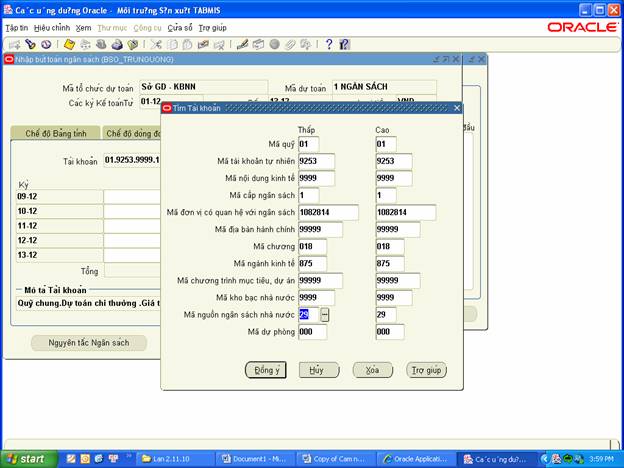624x468 pixels.
Task: Click the Thấp Mã cấp ngân sách field
Action: (x=308, y=195)
